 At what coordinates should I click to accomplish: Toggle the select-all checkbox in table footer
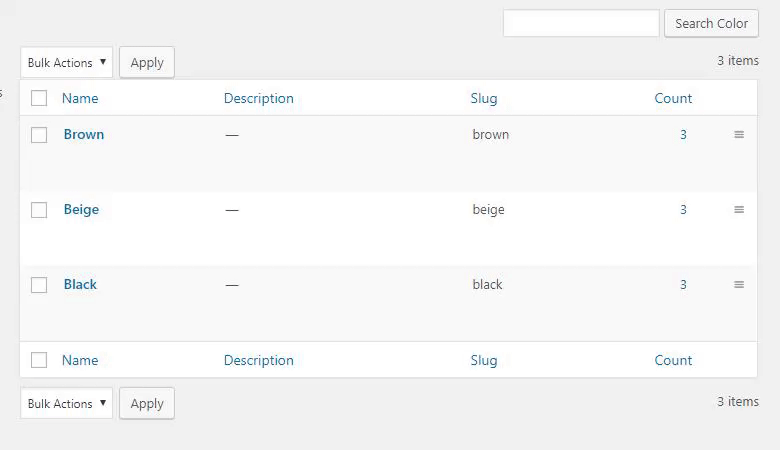click(x=39, y=360)
